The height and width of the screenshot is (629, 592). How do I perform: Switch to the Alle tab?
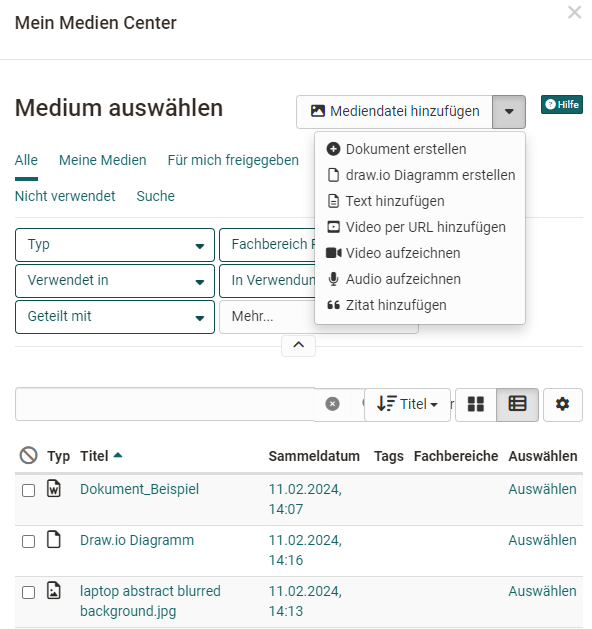click(x=26, y=160)
